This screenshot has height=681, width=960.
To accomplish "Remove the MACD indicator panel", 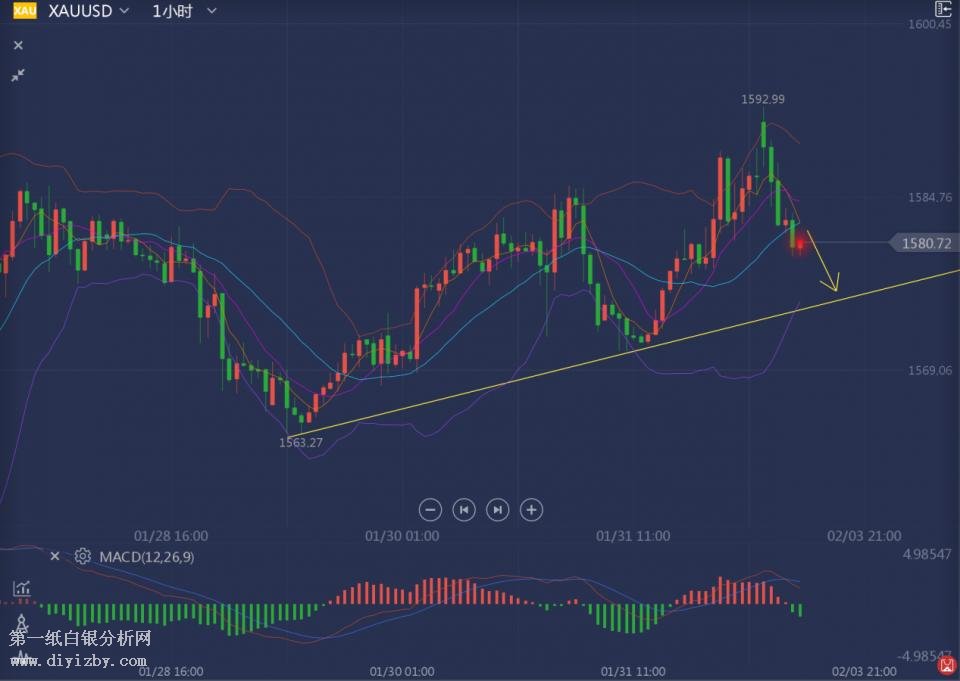I will pos(55,556).
